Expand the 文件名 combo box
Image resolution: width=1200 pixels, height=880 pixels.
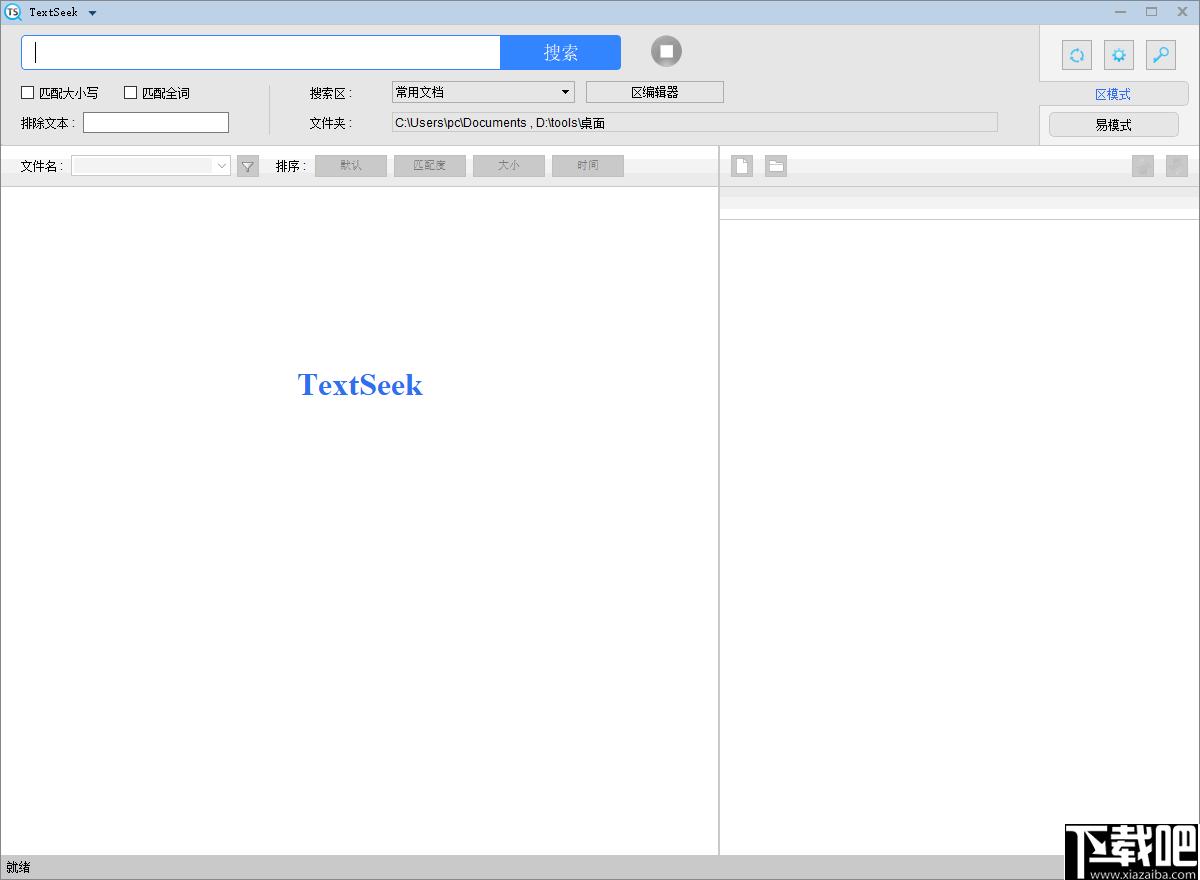(x=151, y=166)
